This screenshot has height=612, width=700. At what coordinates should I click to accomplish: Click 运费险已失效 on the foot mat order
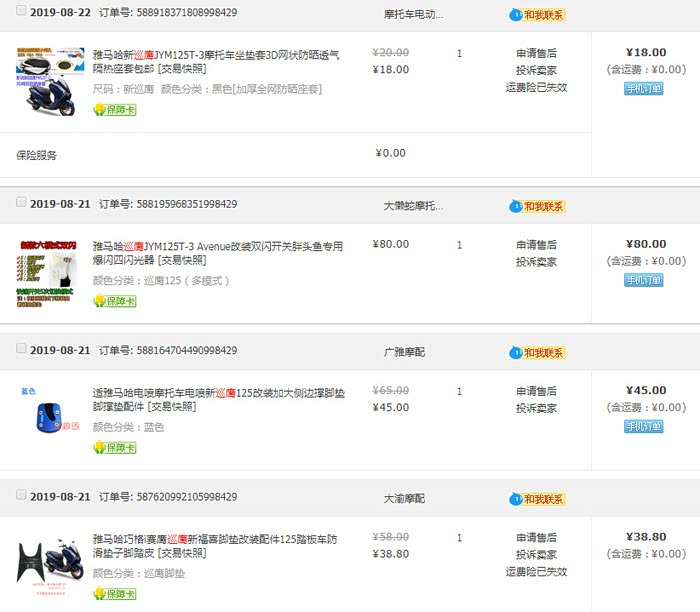536,571
